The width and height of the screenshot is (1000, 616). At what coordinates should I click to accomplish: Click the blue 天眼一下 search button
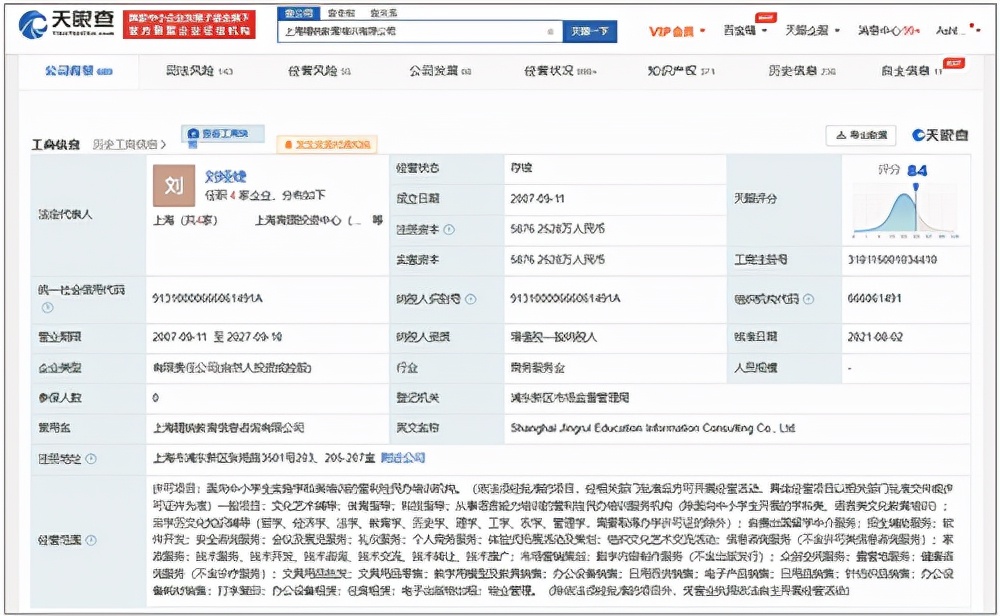(590, 31)
